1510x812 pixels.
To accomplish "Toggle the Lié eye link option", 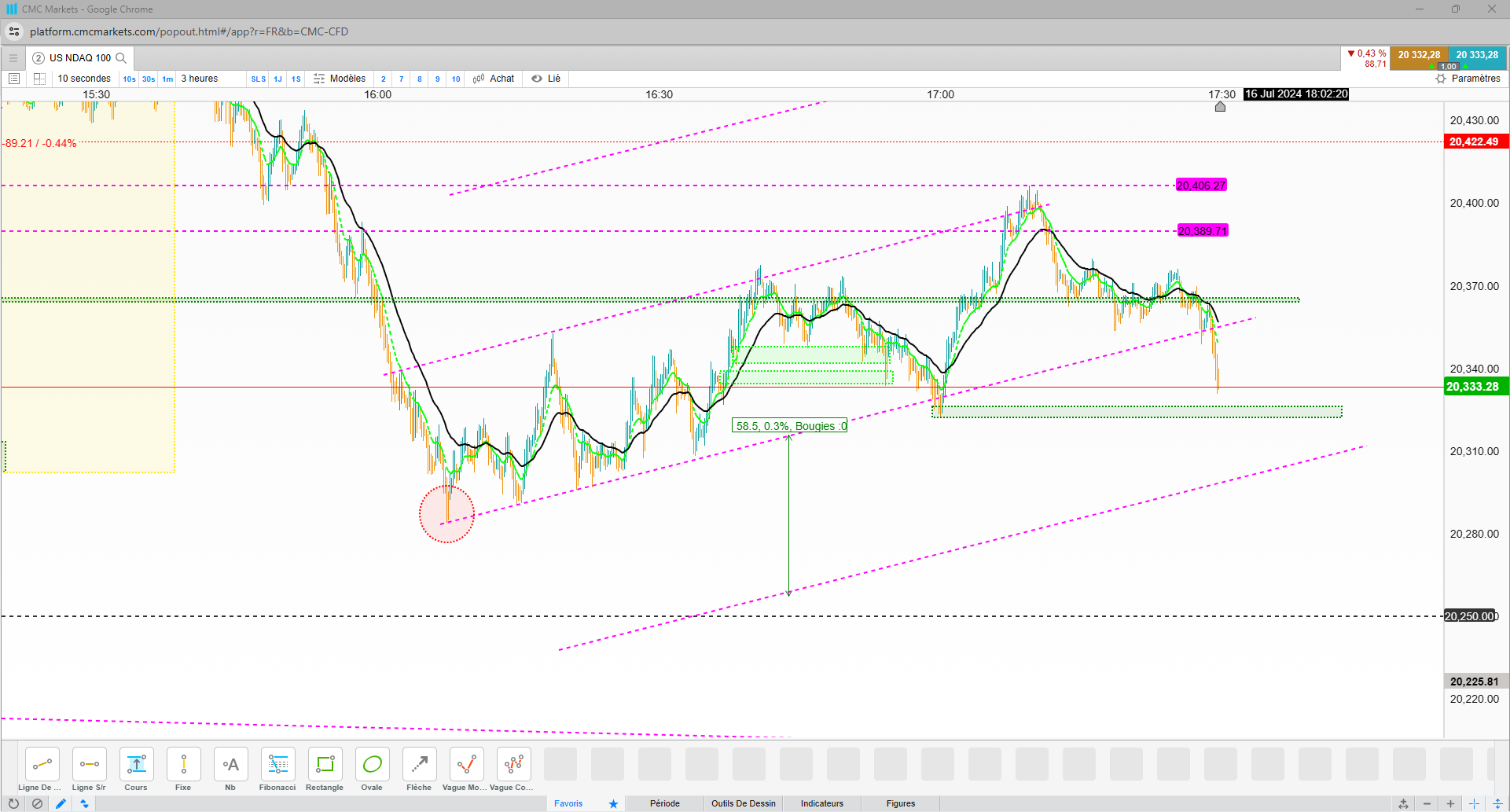I will pos(546,79).
